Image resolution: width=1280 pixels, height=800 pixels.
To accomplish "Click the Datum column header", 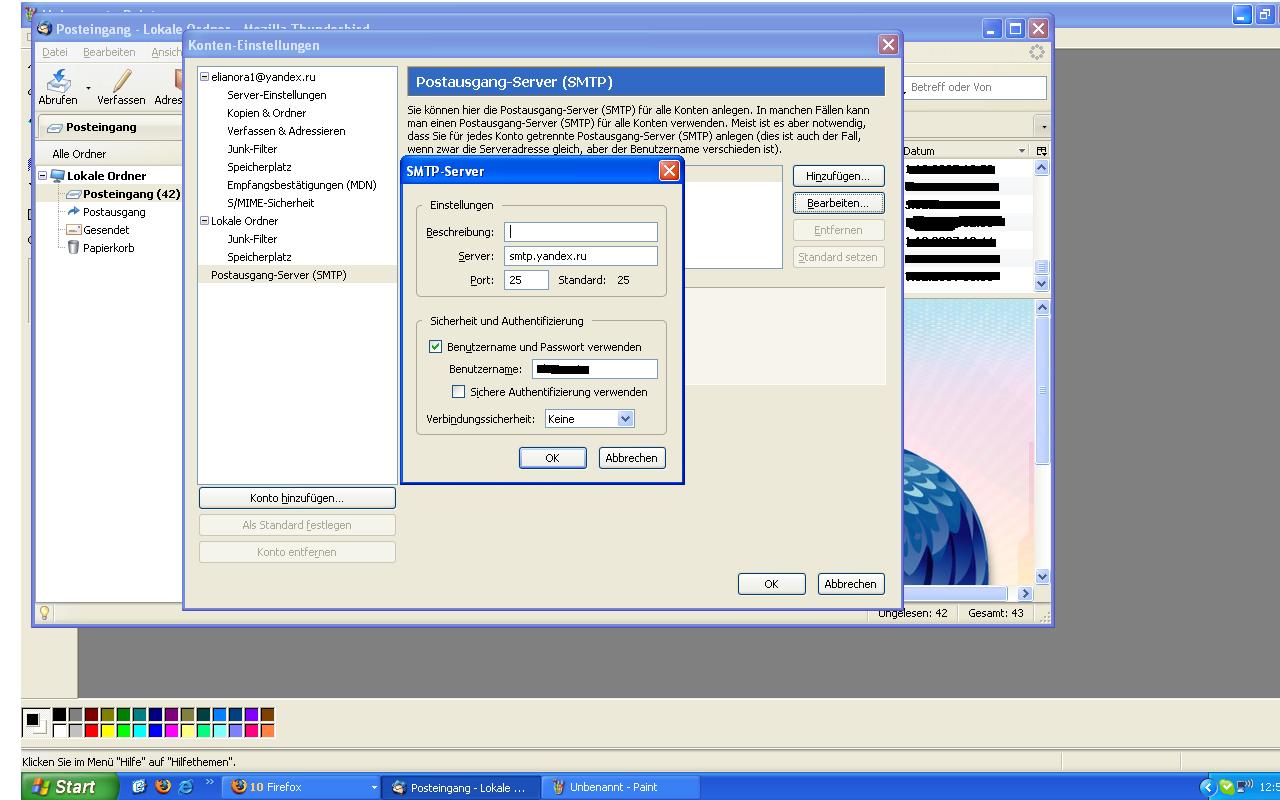I will tap(966, 151).
